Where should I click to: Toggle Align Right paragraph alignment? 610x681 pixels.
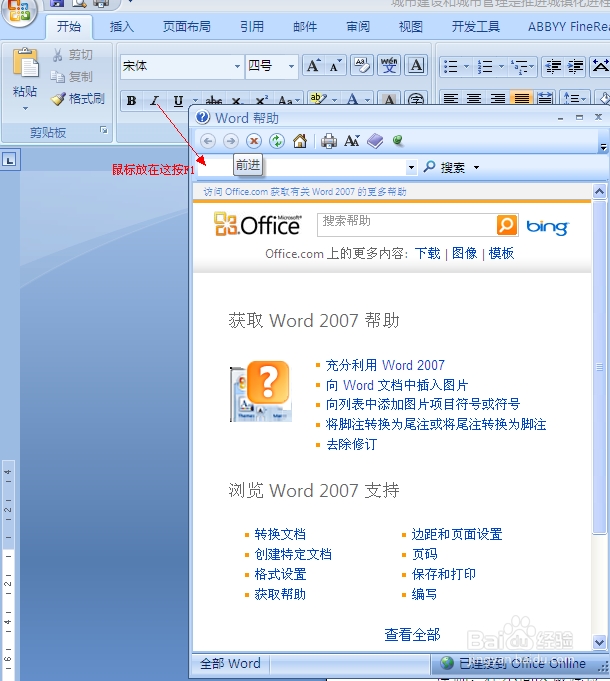click(498, 99)
